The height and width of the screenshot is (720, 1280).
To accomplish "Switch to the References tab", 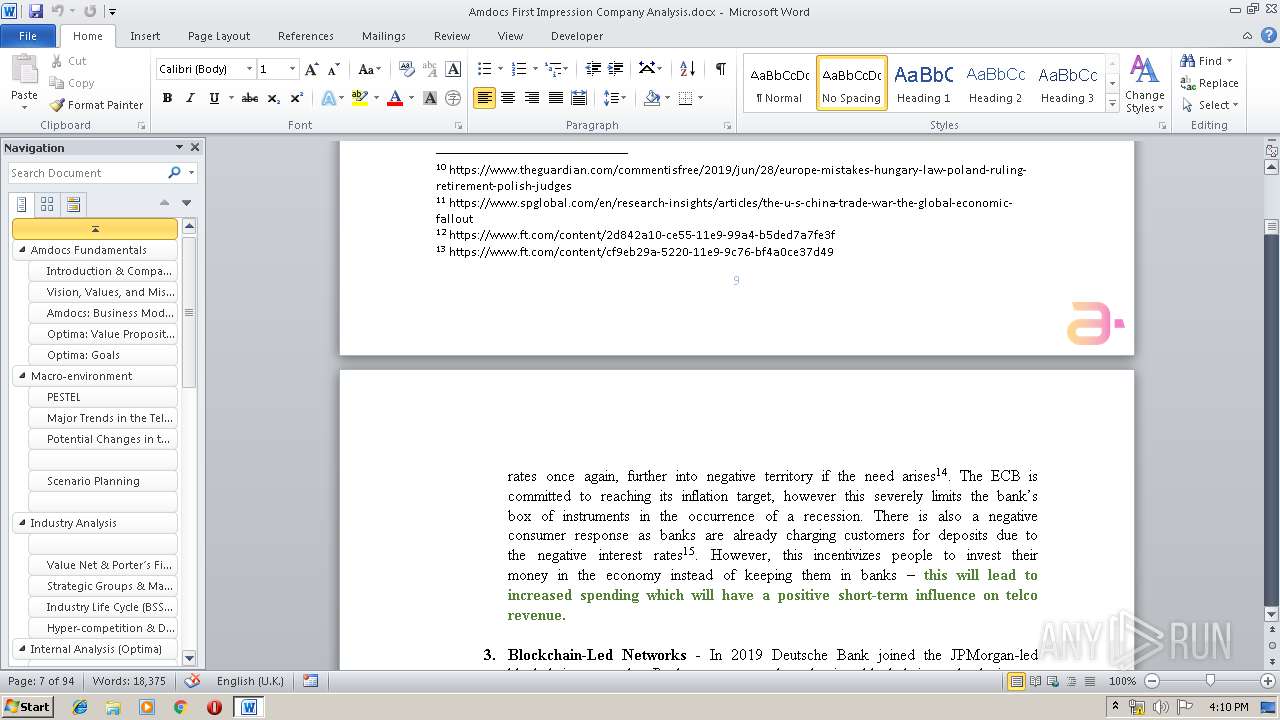I will pos(306,36).
